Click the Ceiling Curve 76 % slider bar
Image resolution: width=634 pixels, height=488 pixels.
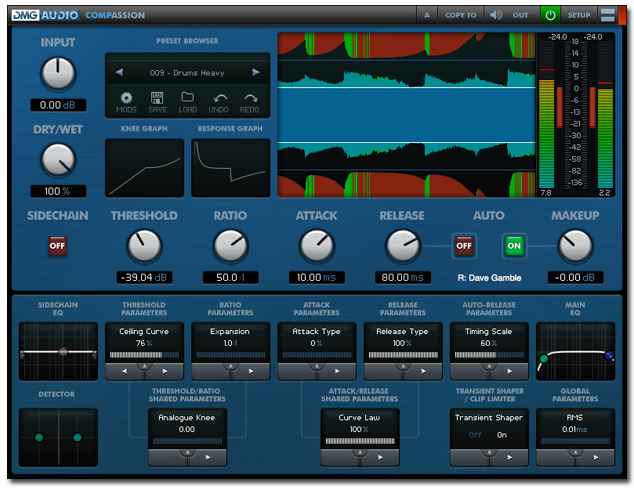(x=144, y=355)
